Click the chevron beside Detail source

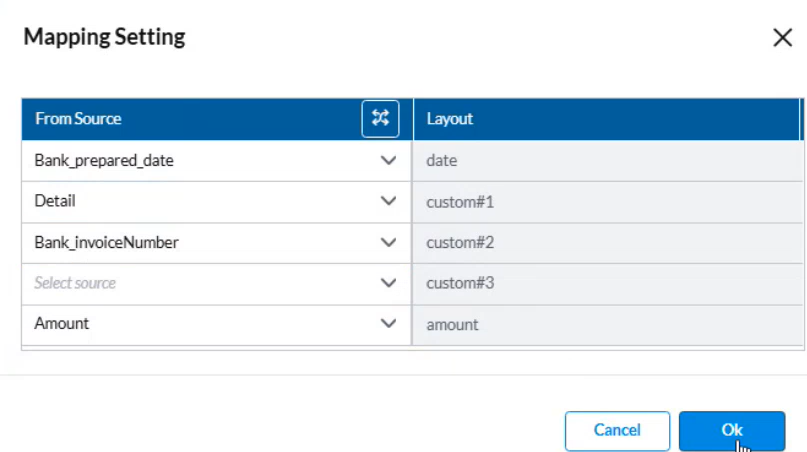[x=389, y=201]
